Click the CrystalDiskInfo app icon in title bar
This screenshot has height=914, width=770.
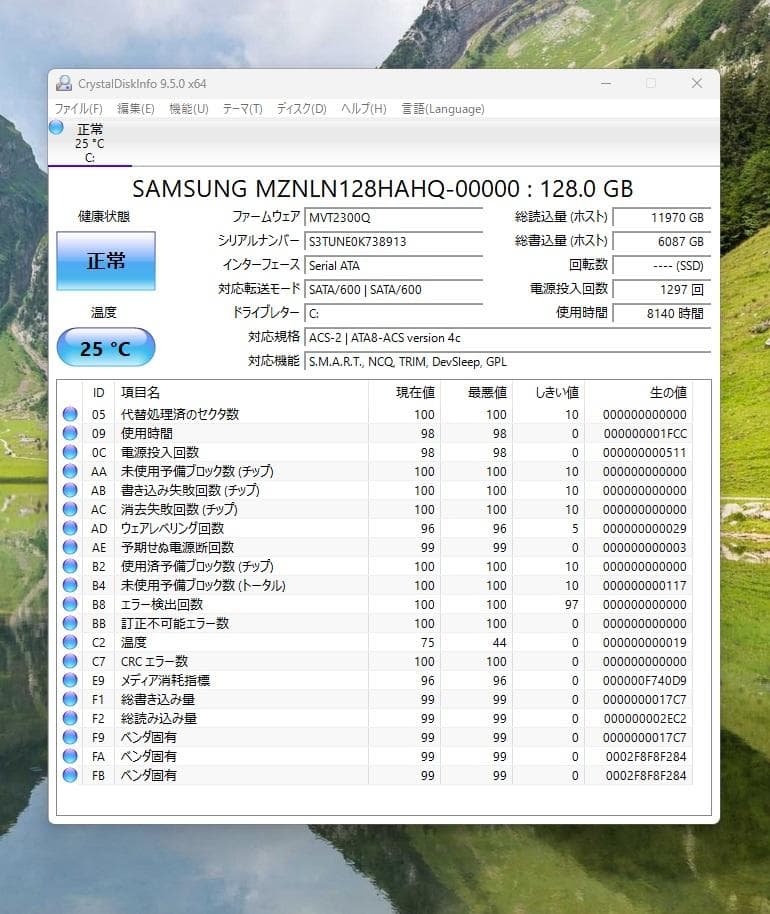tap(64, 83)
